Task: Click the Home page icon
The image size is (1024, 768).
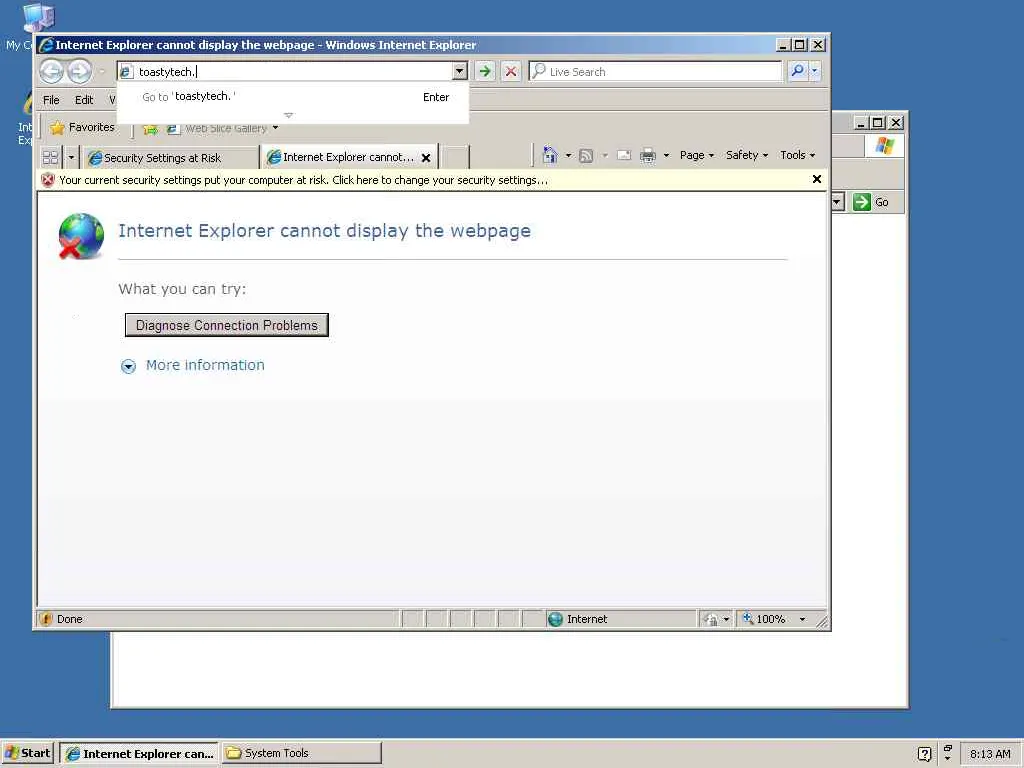Action: click(550, 155)
